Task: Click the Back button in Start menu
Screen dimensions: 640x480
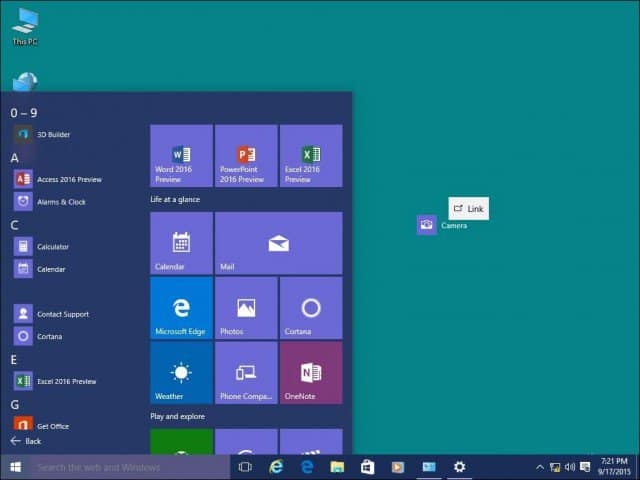Action: click(26, 441)
